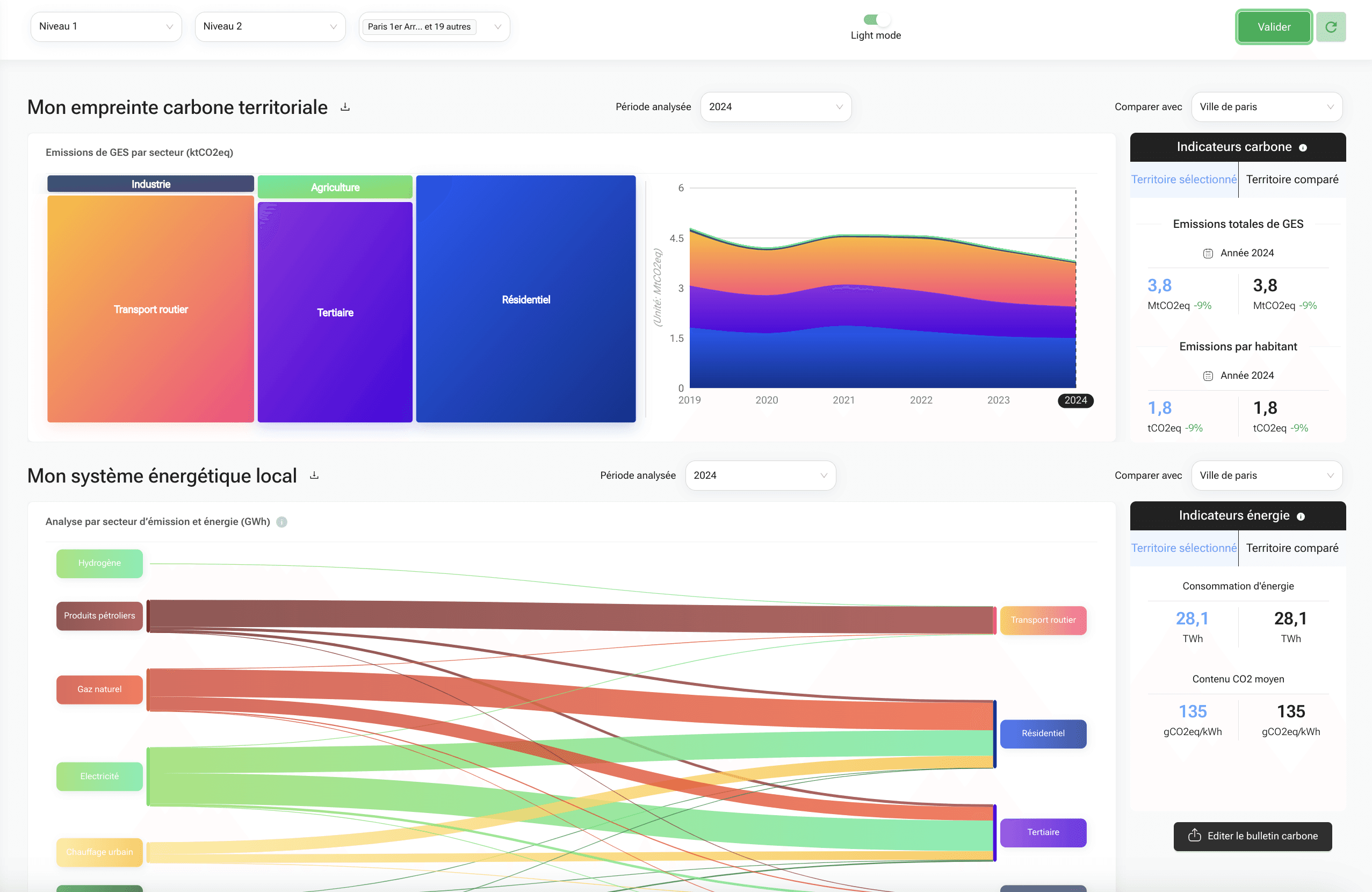Open the Niveau 2 dropdown
This screenshot has height=892, width=1372.
[x=270, y=26]
